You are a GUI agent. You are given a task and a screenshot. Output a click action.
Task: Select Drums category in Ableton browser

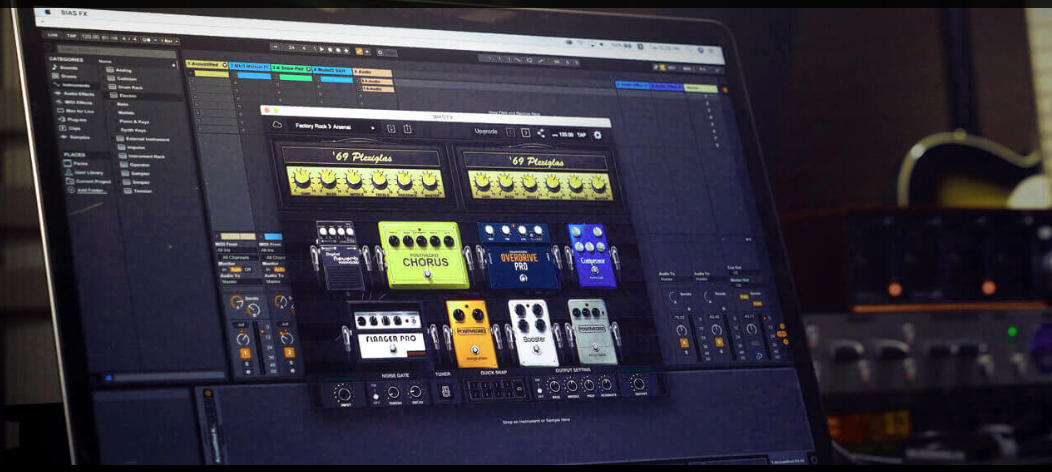[x=64, y=76]
